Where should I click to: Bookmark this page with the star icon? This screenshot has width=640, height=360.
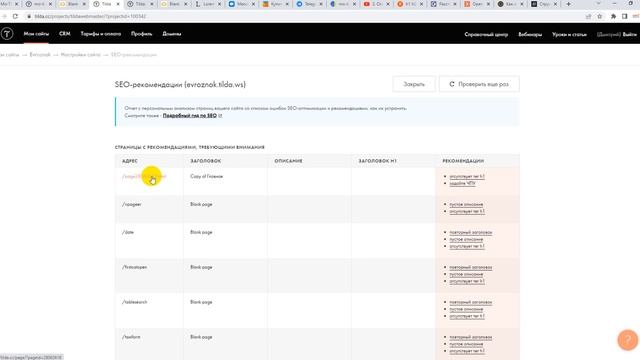pyautogui.click(x=600, y=16)
